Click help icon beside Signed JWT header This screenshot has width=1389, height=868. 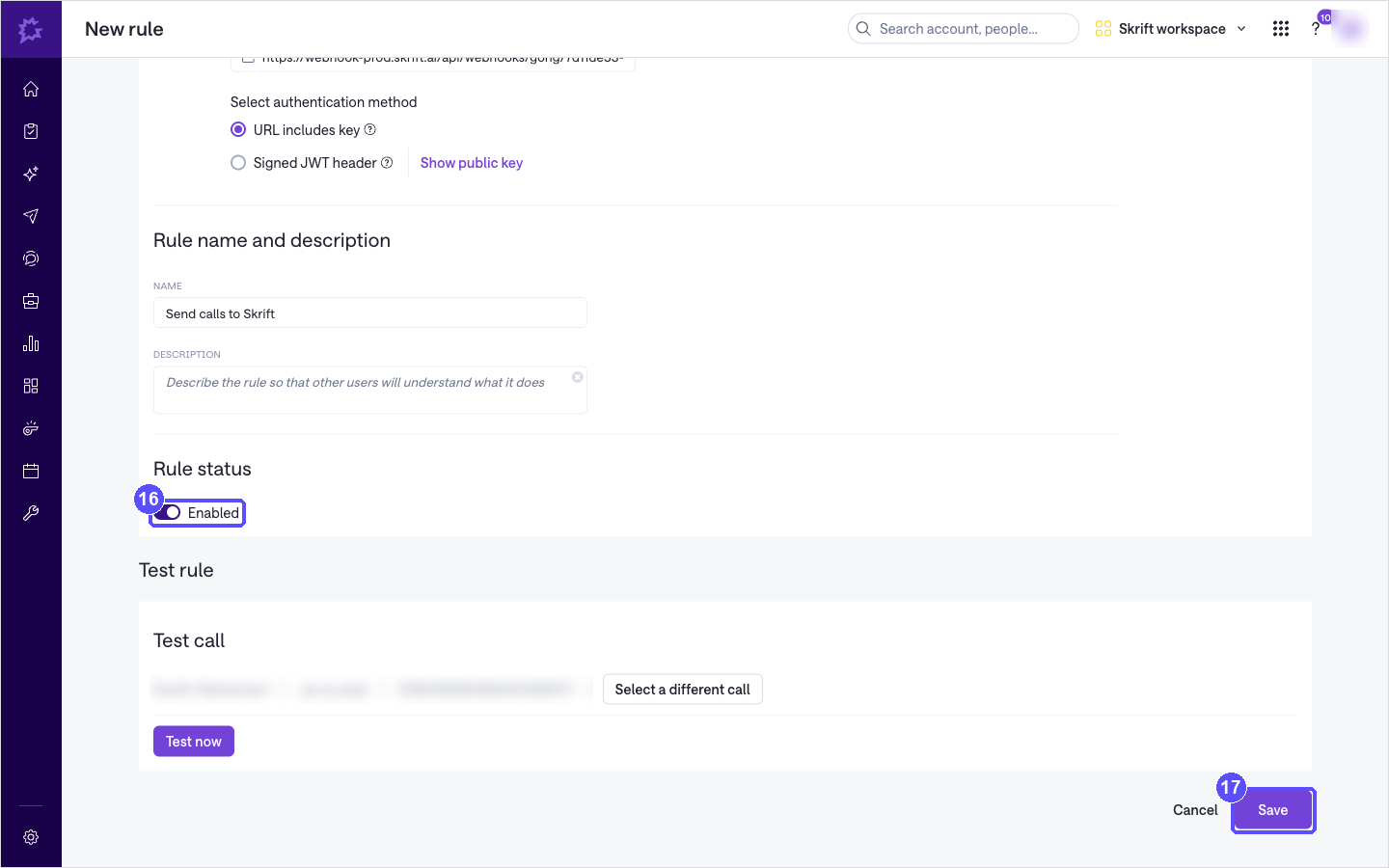pyautogui.click(x=387, y=163)
